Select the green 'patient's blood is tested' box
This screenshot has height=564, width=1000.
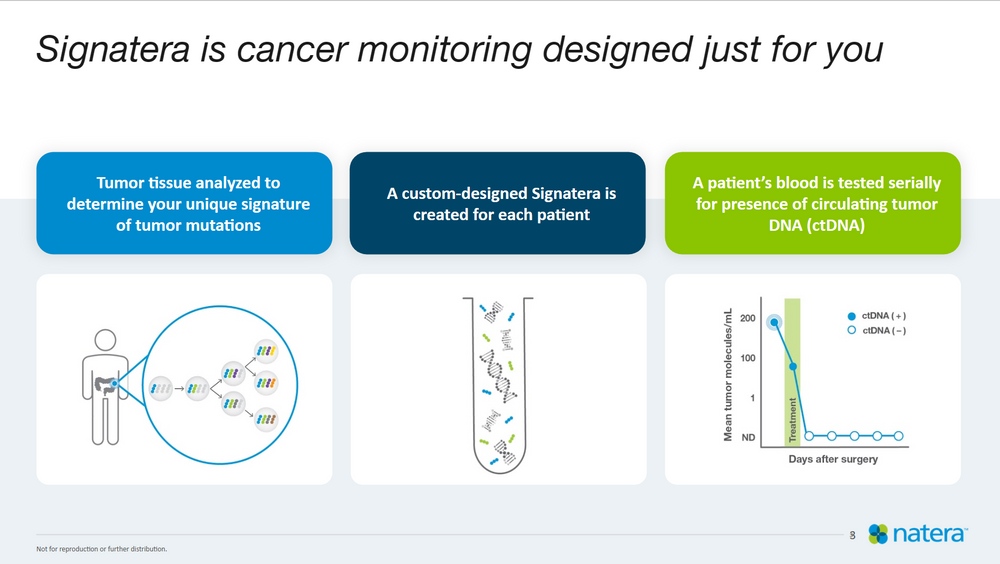[x=813, y=203]
